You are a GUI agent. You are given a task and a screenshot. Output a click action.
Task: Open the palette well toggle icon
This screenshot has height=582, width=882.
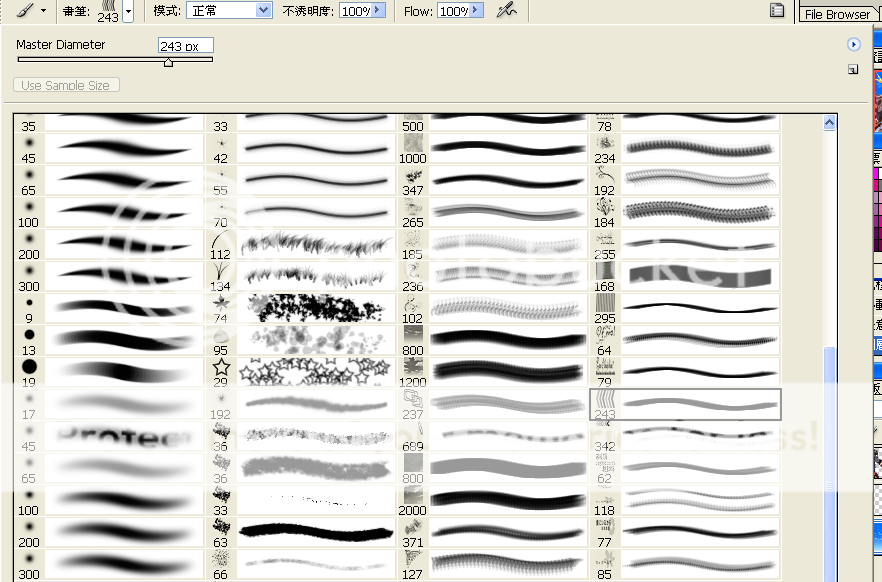776,10
